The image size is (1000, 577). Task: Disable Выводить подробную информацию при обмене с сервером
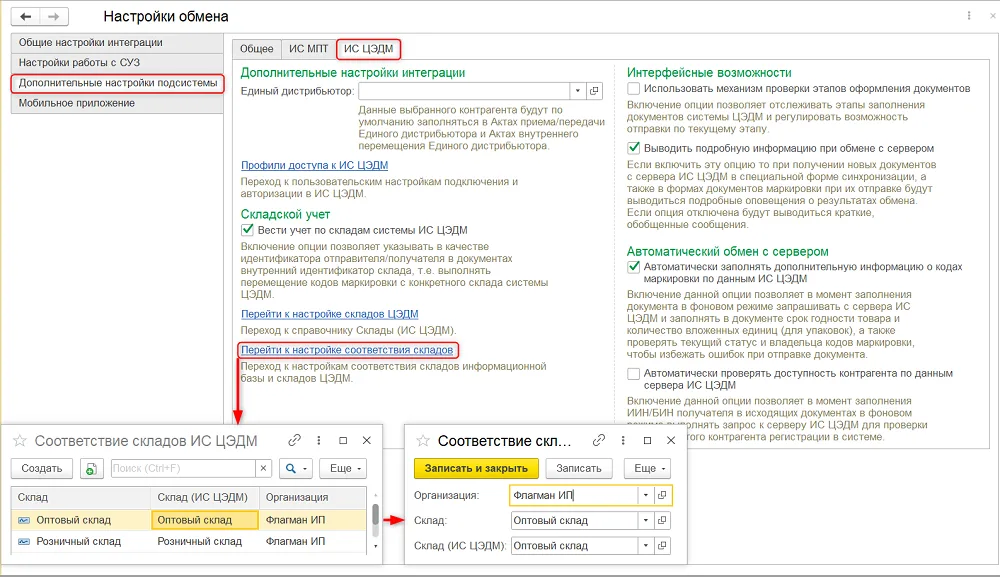[633, 148]
